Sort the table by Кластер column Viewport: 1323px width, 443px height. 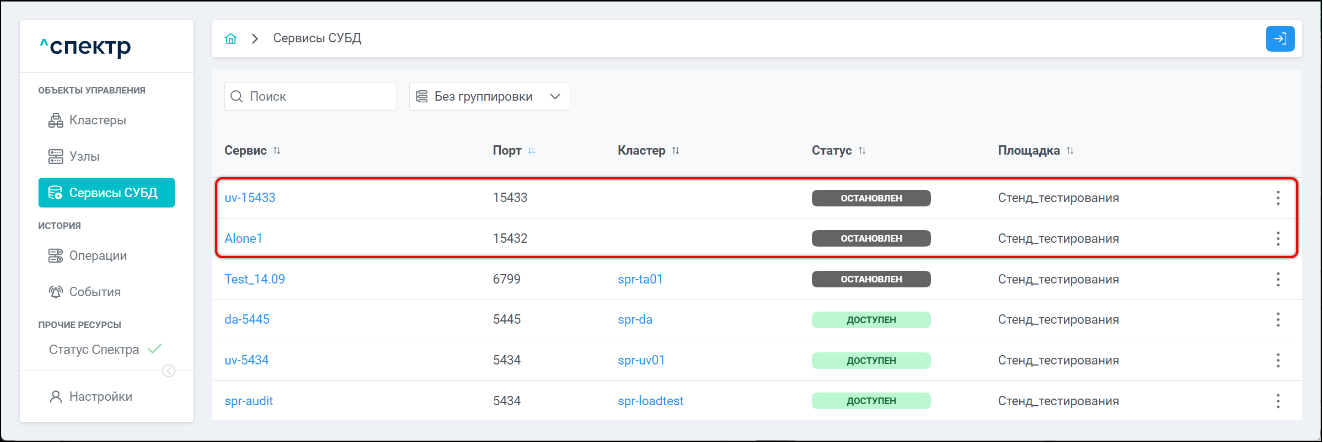coord(675,151)
